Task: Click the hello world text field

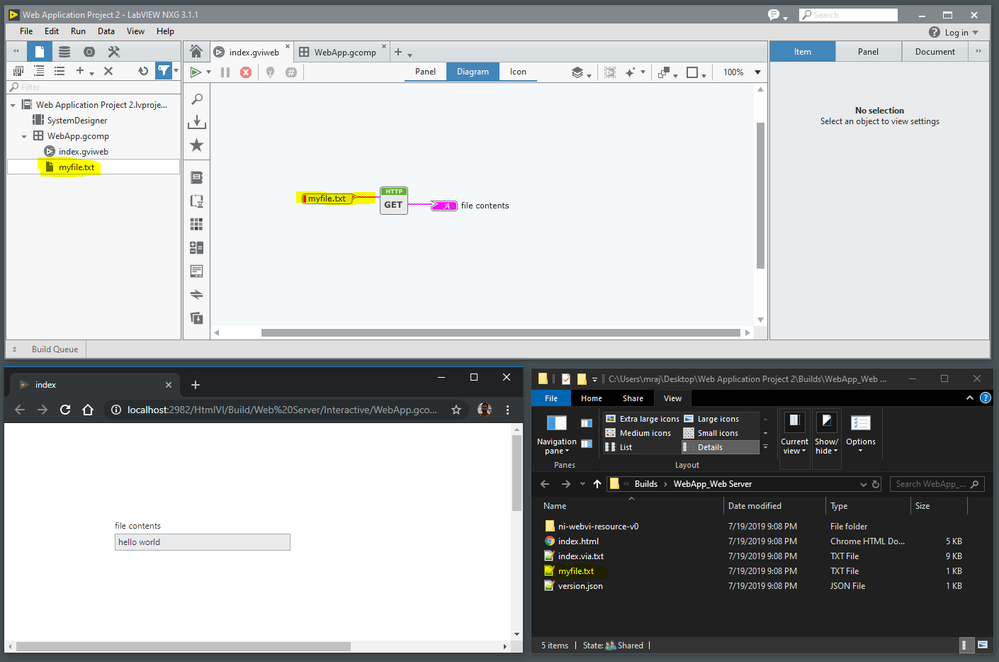Action: (x=203, y=542)
